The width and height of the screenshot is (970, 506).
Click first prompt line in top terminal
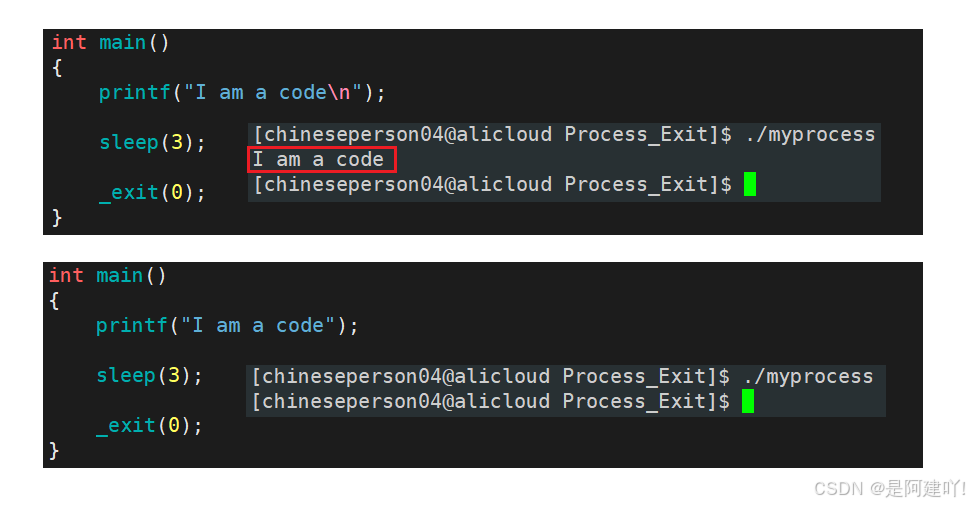pyautogui.click(x=564, y=134)
